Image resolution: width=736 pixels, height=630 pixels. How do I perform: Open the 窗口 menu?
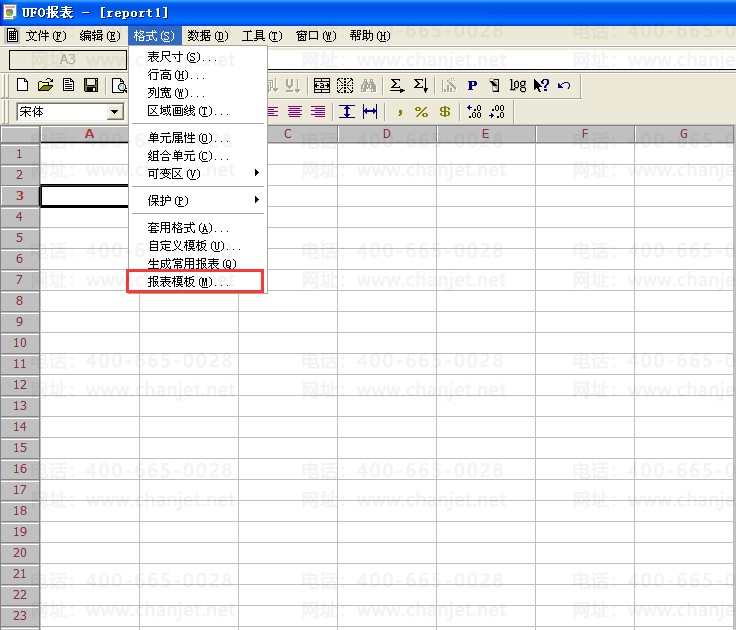[x=316, y=36]
